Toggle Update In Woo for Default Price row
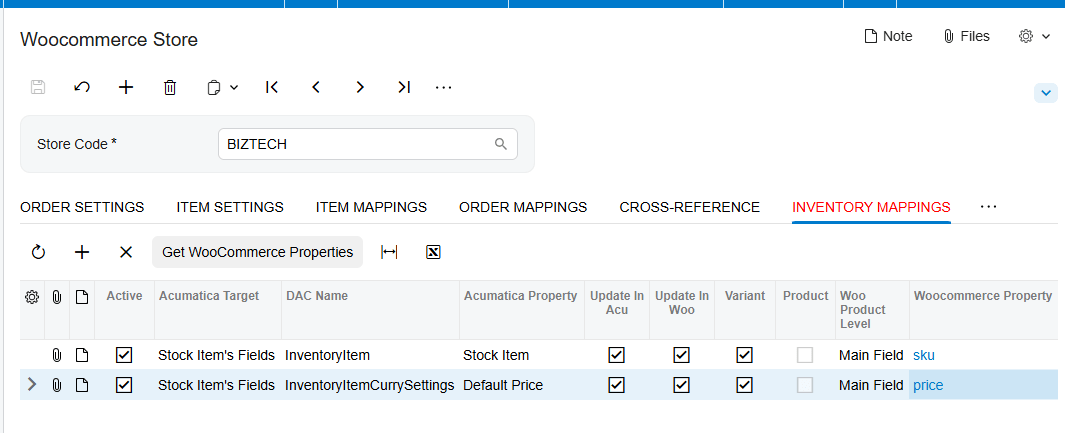Screen dimensions: 1065x433 point(681,385)
